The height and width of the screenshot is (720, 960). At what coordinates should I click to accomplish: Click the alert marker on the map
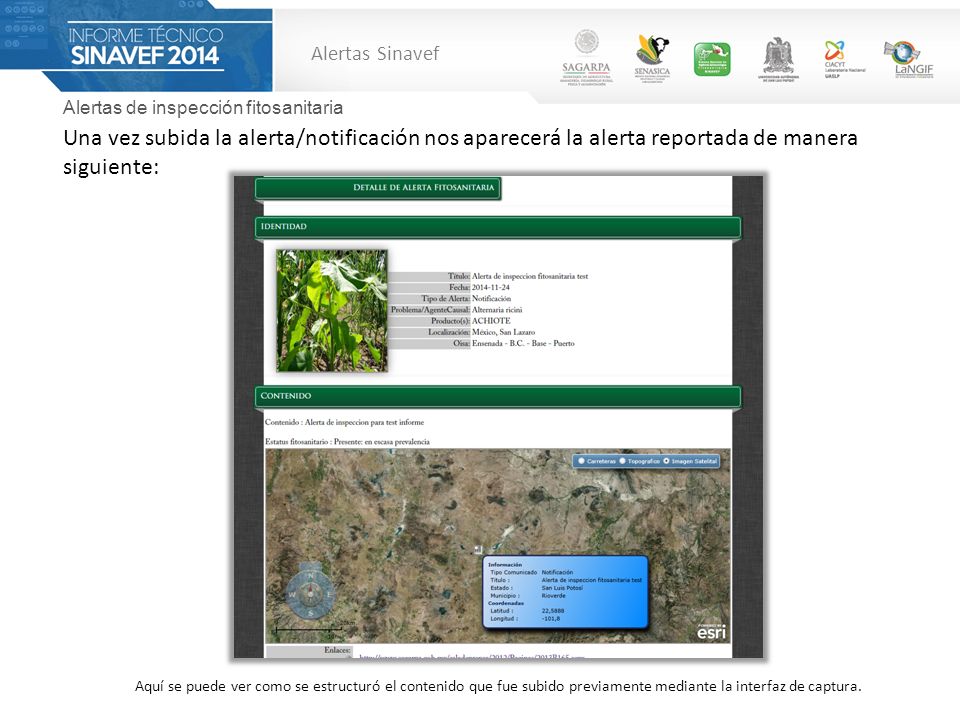click(478, 549)
